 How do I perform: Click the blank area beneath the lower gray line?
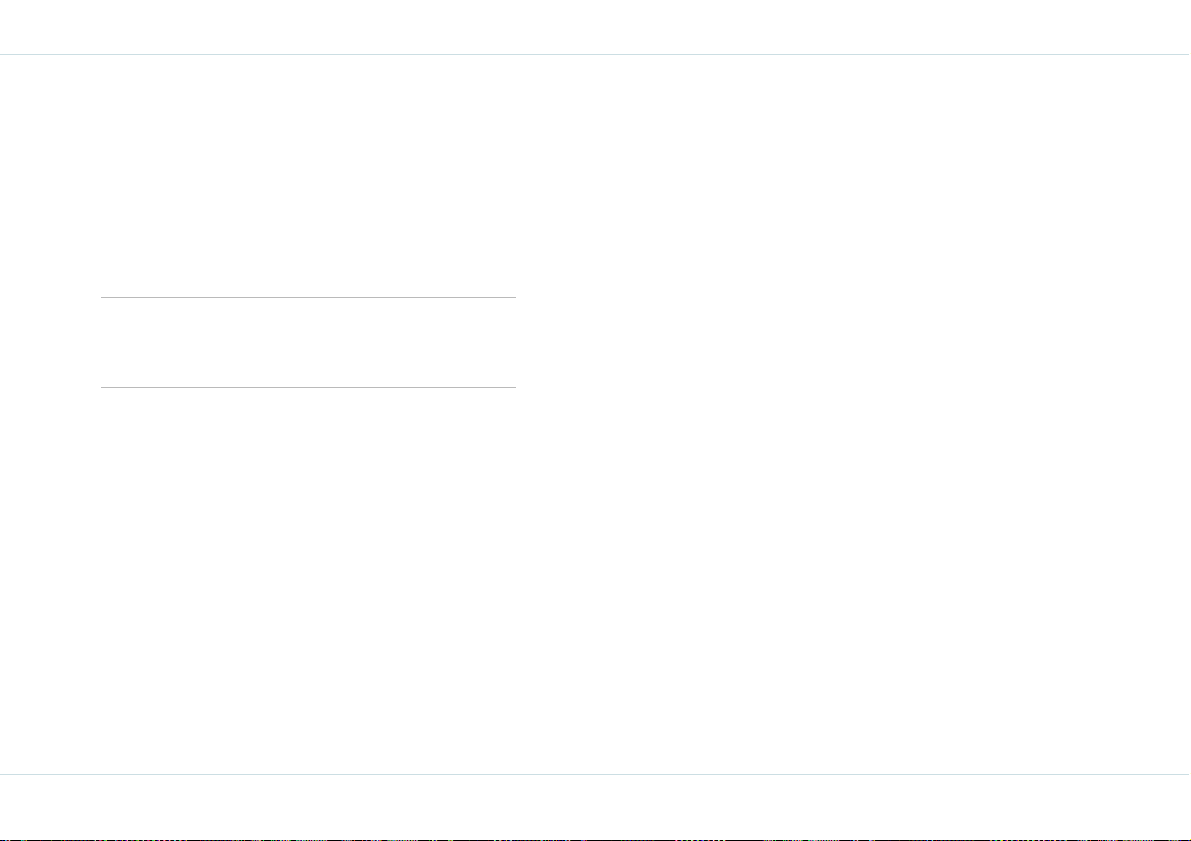coord(308,581)
